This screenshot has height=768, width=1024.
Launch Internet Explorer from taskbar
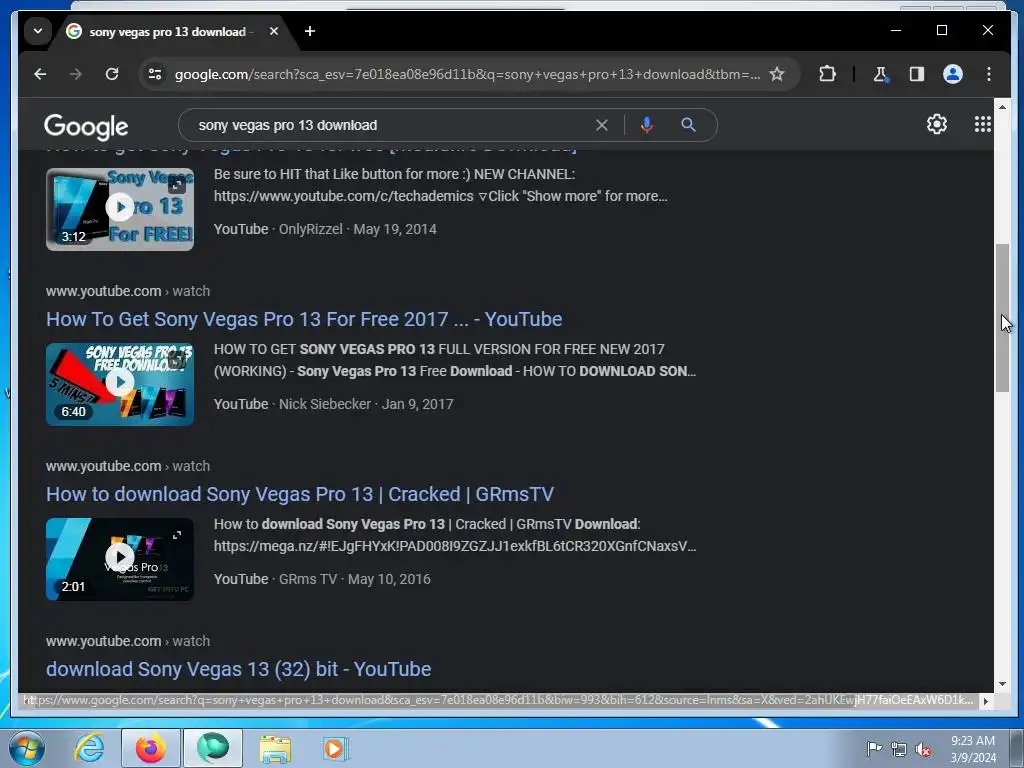click(x=89, y=748)
